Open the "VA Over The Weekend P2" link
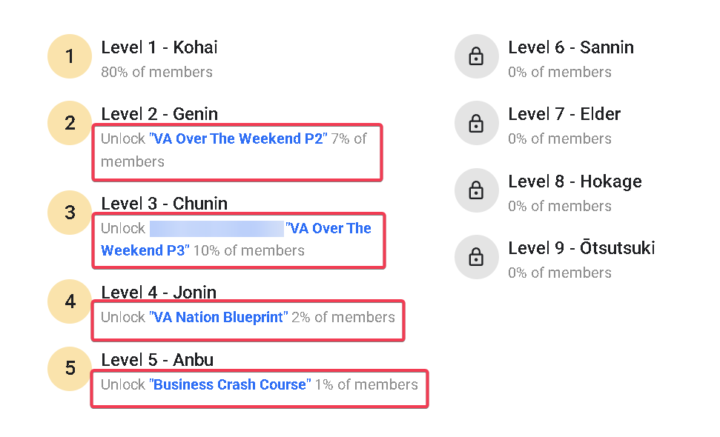 tap(238, 139)
